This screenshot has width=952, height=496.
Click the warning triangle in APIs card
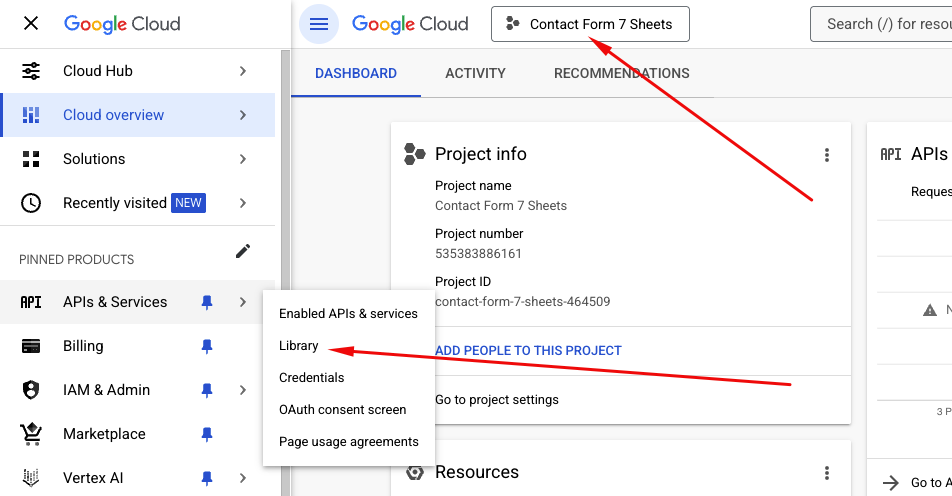(930, 310)
